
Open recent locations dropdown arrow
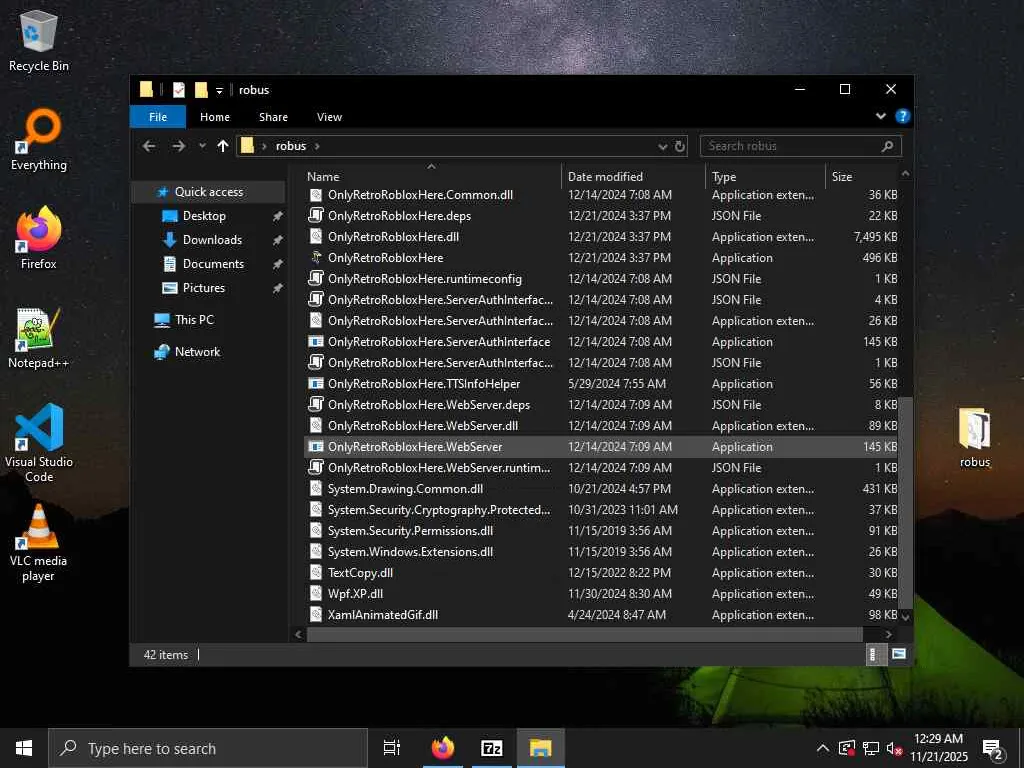click(202, 146)
